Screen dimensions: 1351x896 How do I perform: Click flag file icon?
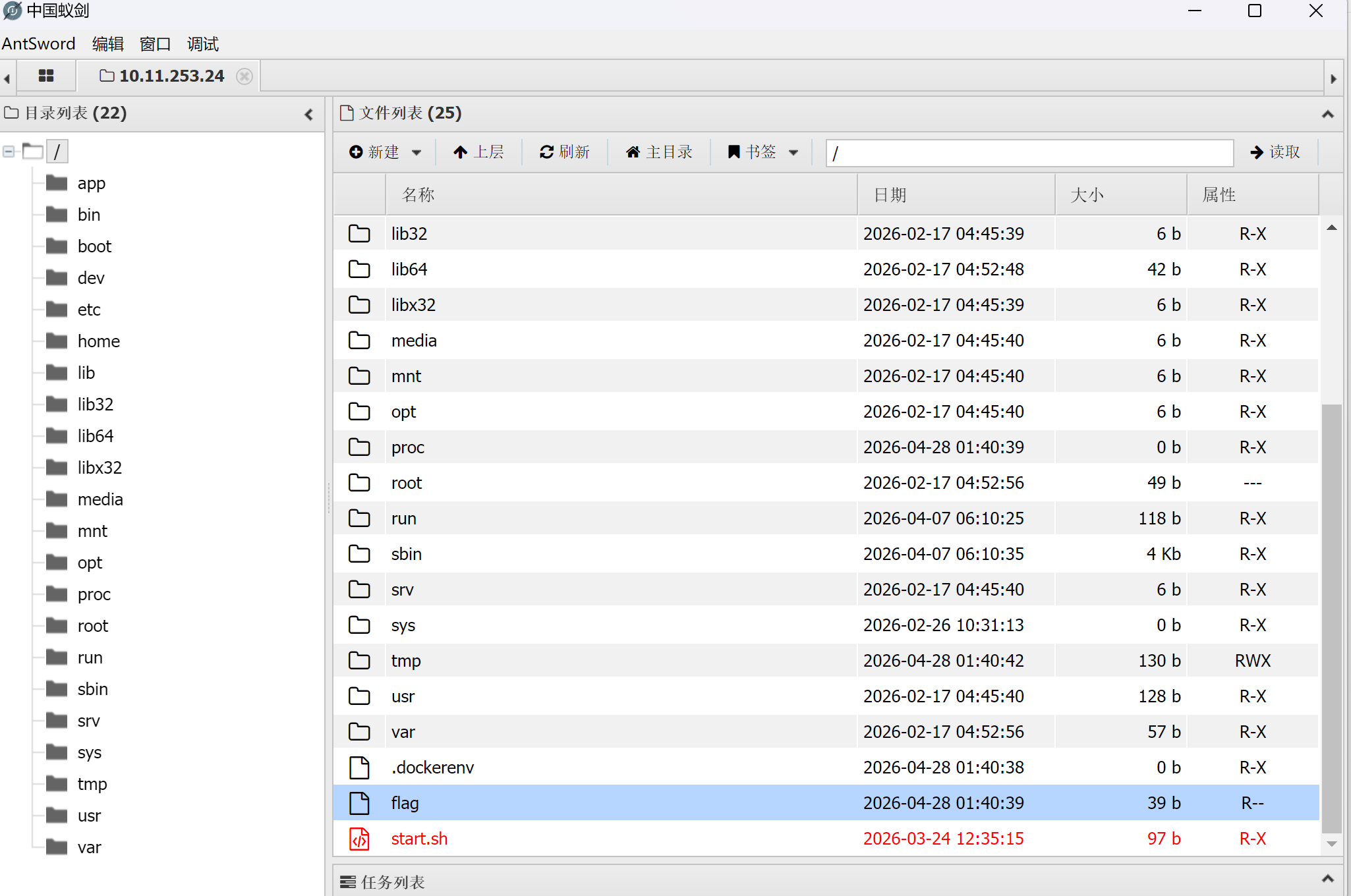[359, 803]
